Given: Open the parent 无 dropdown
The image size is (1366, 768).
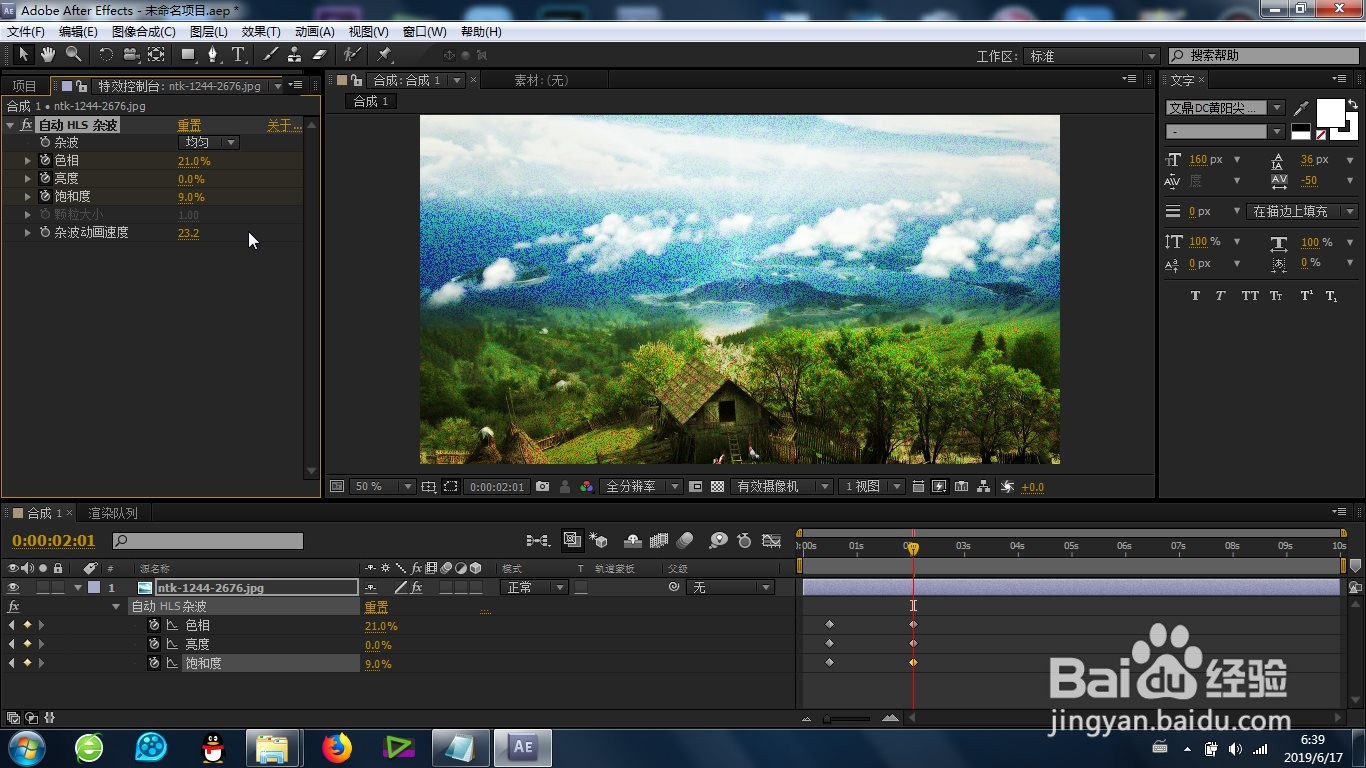Looking at the screenshot, I should [x=730, y=587].
